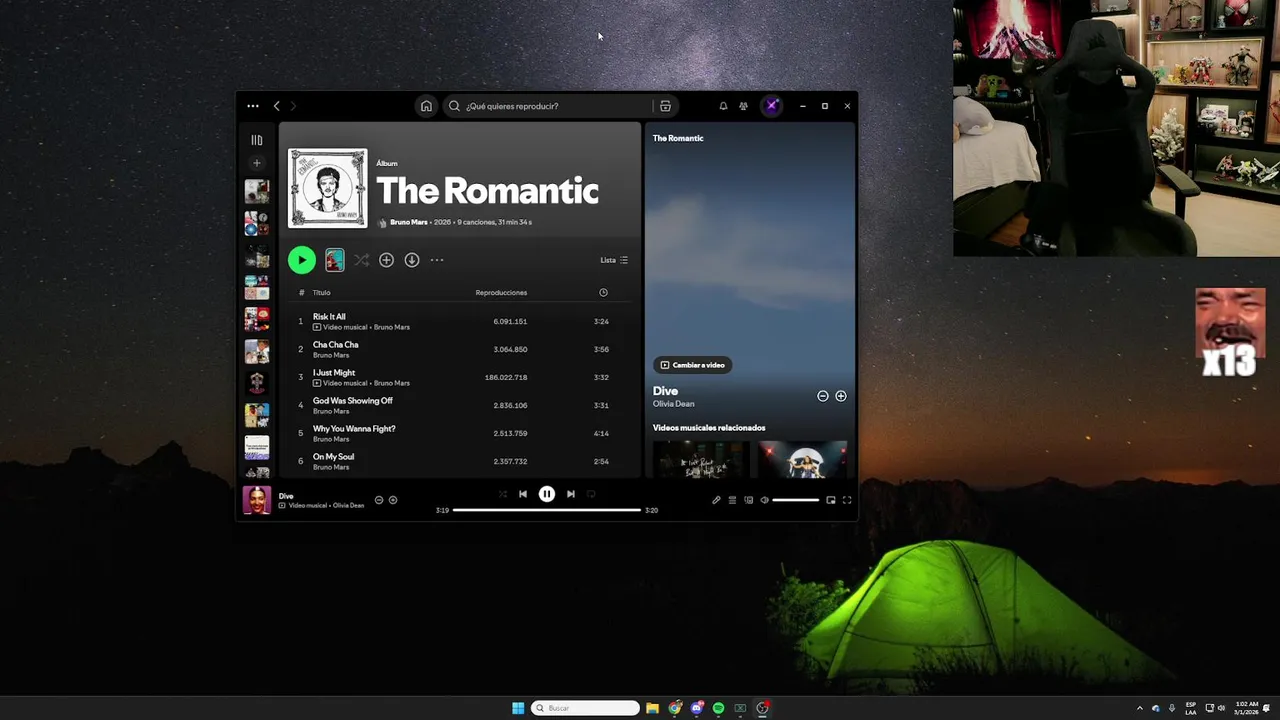The image size is (1280, 720).
Task: Open File Explorer on the taskbar
Action: (x=652, y=708)
